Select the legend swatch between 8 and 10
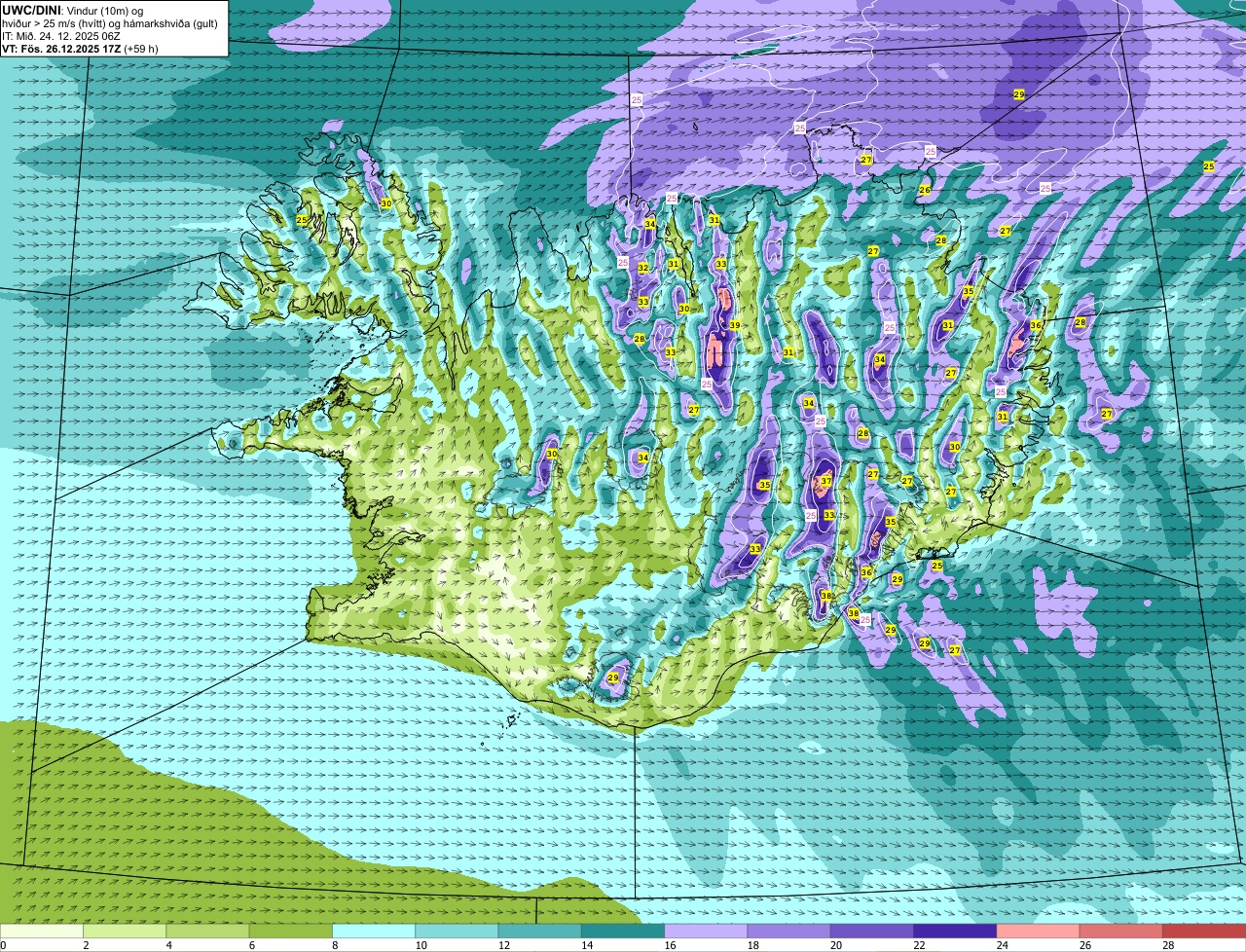1246x952 pixels. point(374,932)
